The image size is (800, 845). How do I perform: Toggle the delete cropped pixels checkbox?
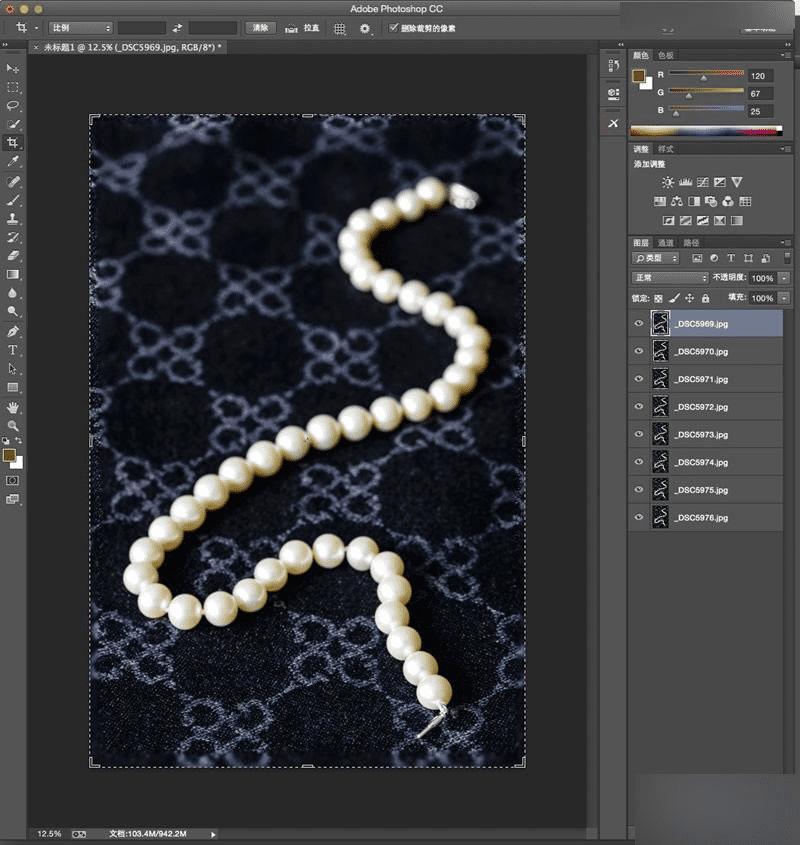pyautogui.click(x=393, y=29)
